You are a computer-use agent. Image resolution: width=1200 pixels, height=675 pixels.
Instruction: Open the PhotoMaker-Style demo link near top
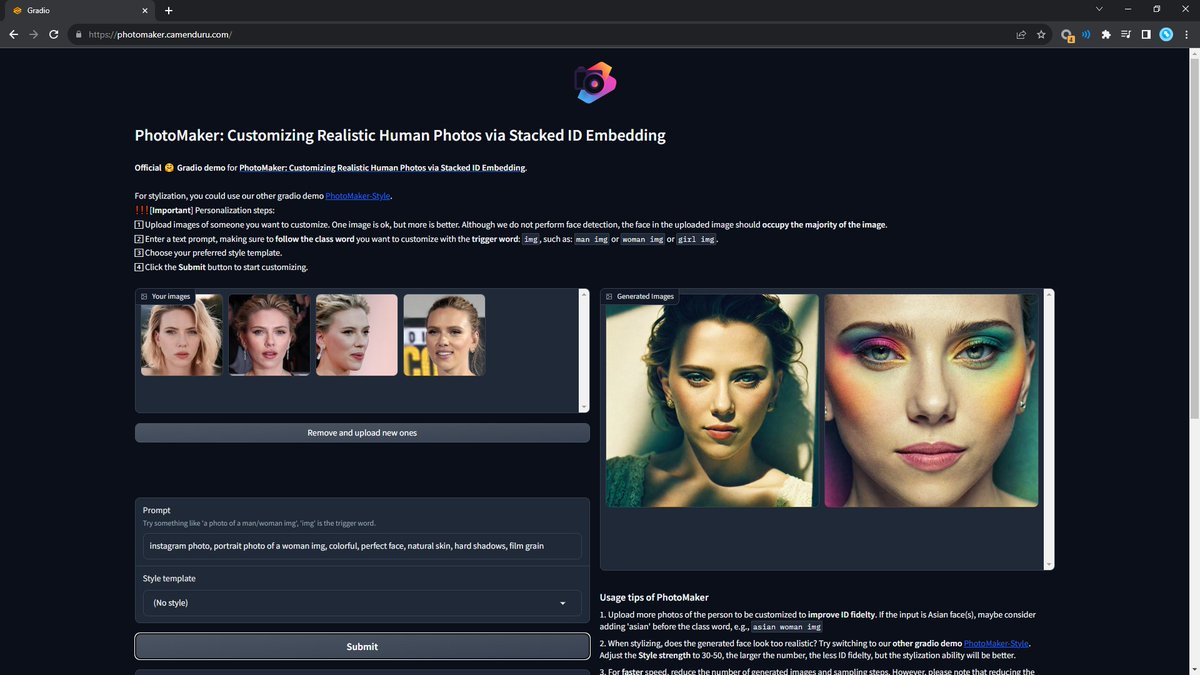point(358,196)
